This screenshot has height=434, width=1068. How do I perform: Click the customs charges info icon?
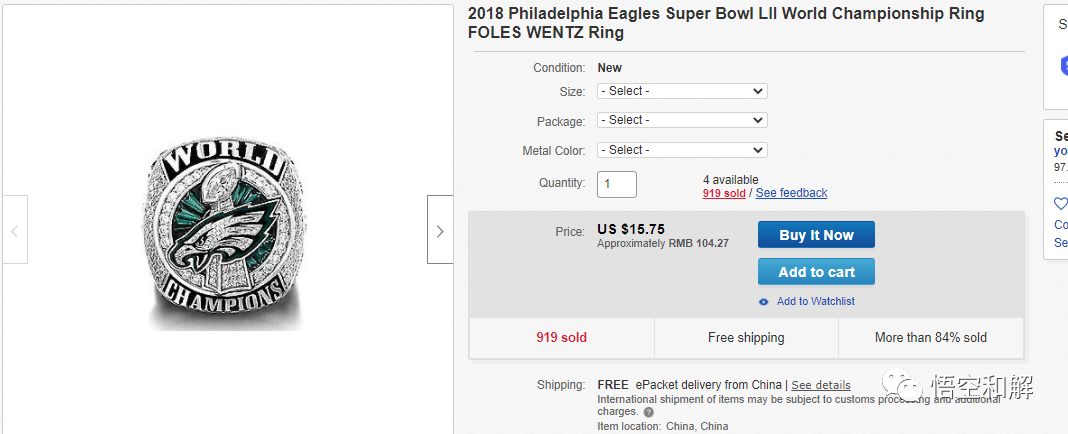pos(649,412)
